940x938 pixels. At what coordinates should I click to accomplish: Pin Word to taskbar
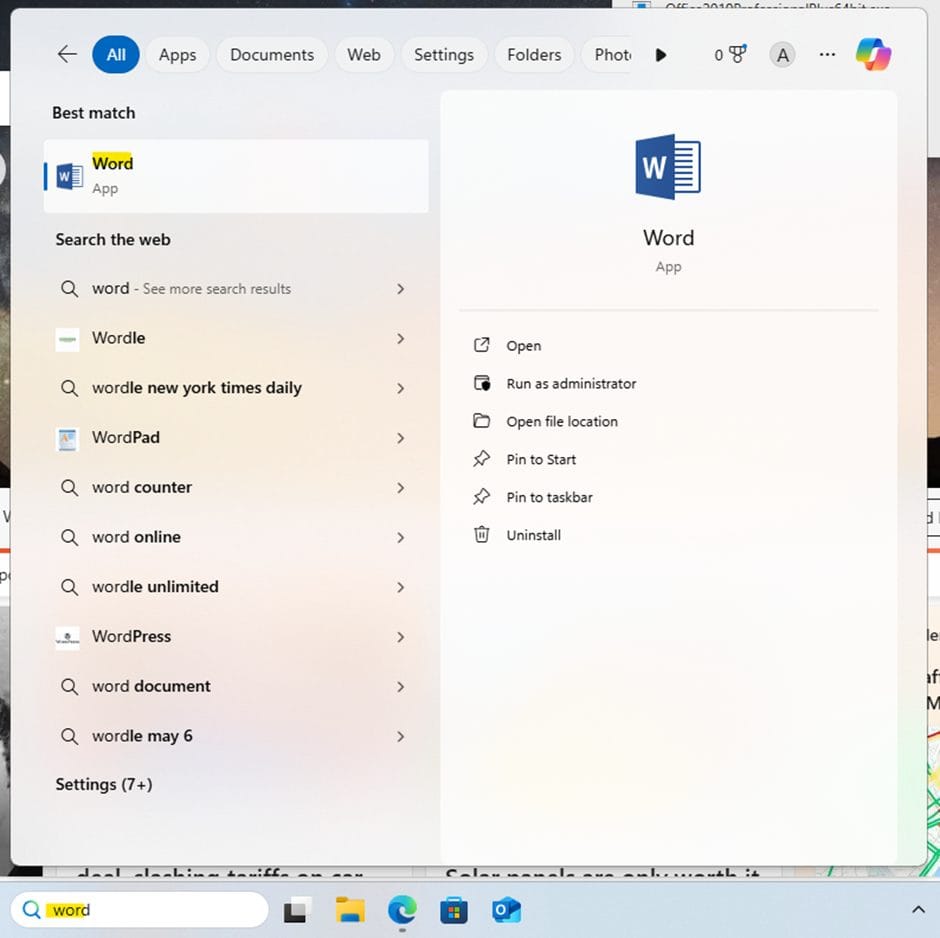tap(549, 497)
